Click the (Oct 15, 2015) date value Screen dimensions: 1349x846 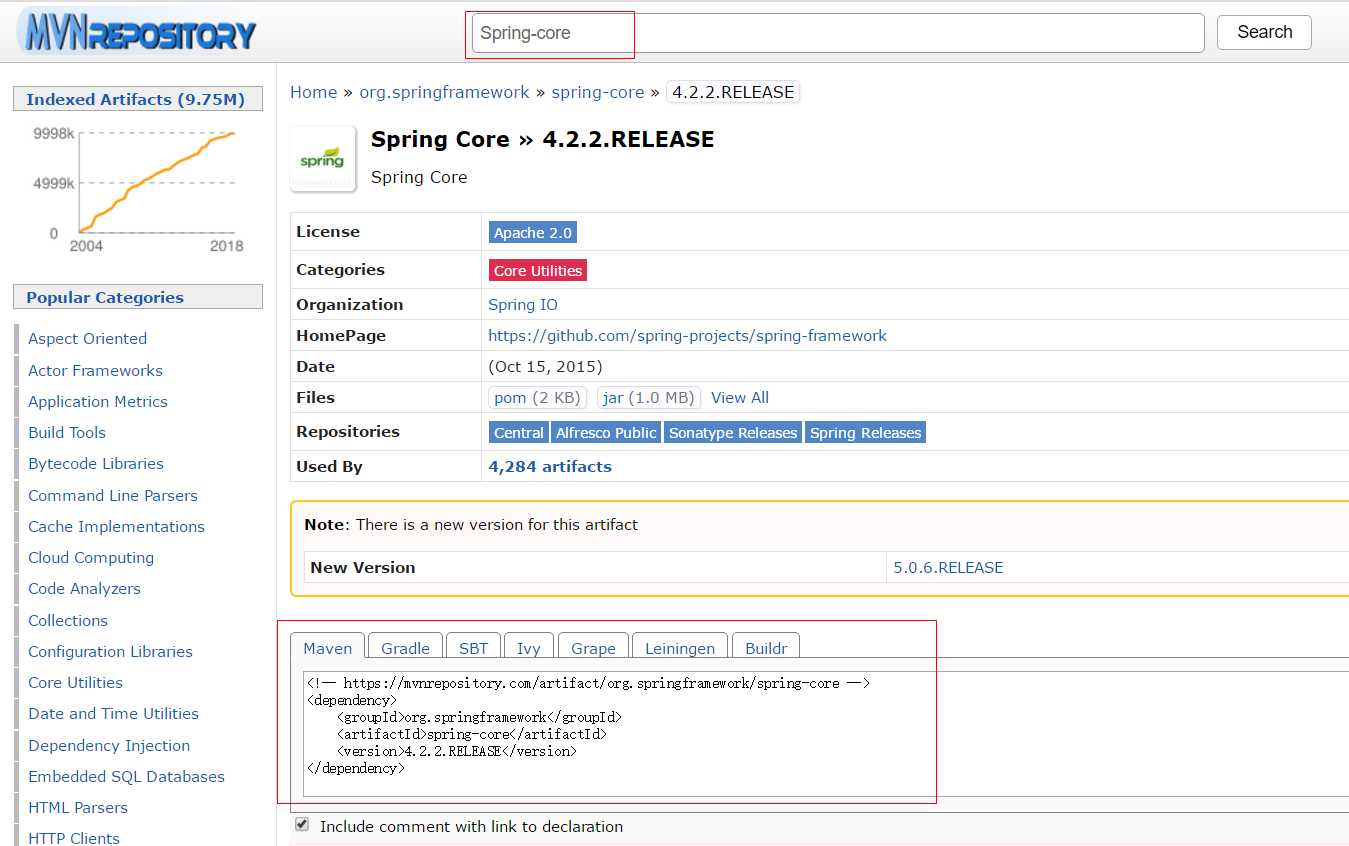545,367
